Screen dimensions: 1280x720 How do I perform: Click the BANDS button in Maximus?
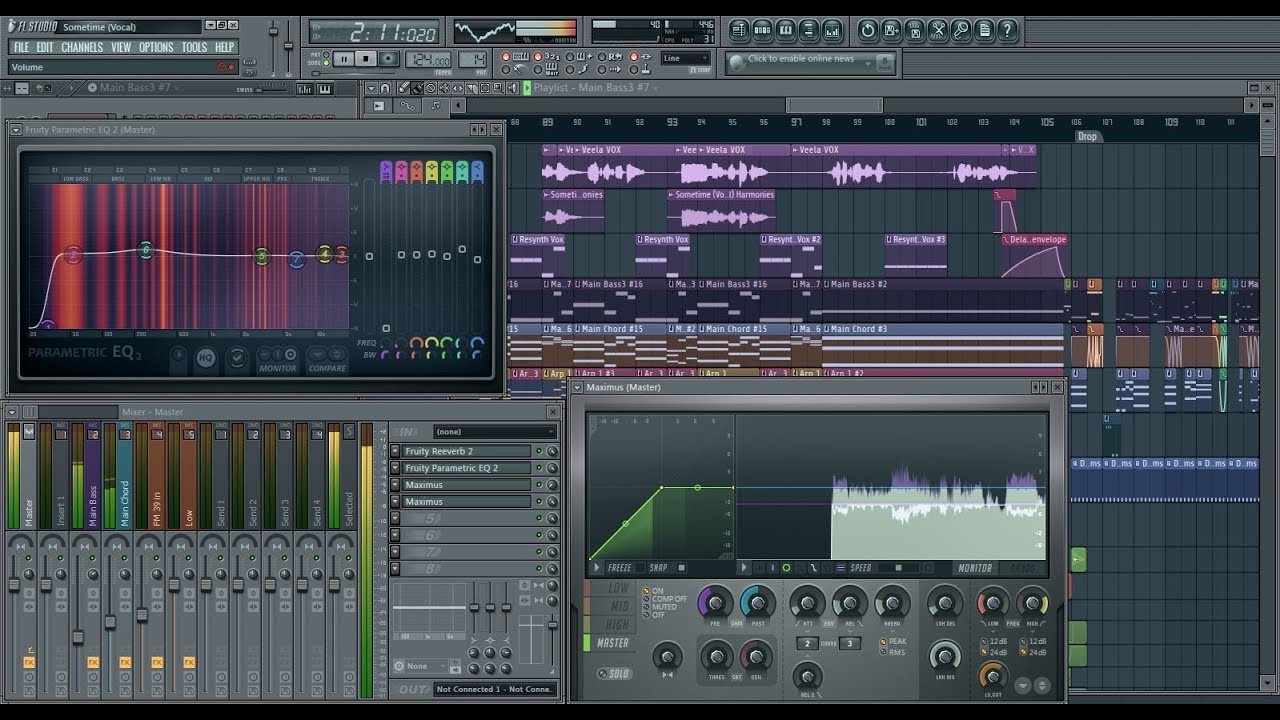point(1023,568)
